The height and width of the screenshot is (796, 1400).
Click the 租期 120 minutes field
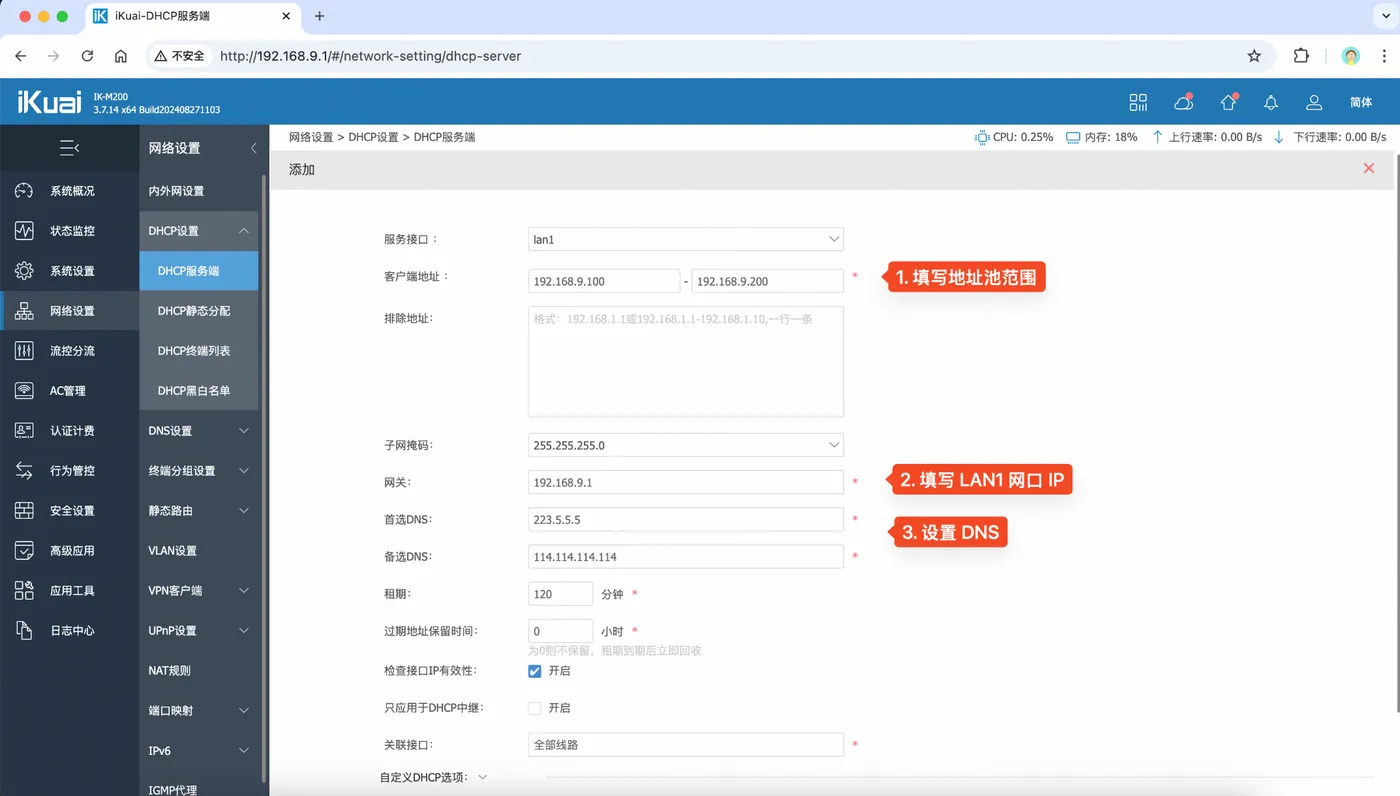click(560, 594)
